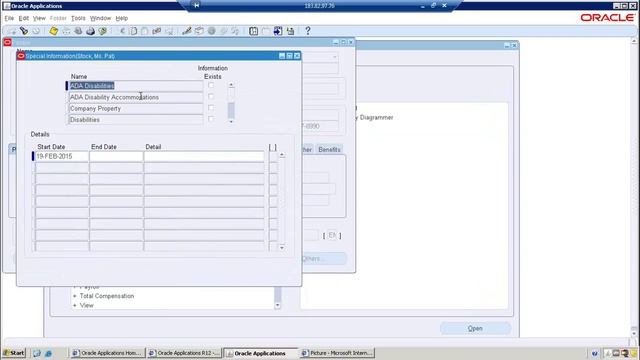Click navigator list scroll down arrow

point(278,305)
